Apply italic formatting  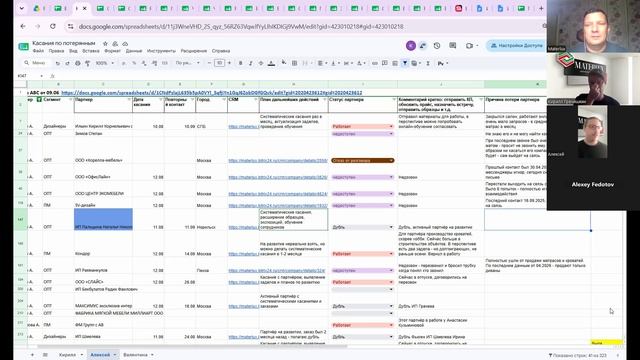[x=251, y=63]
